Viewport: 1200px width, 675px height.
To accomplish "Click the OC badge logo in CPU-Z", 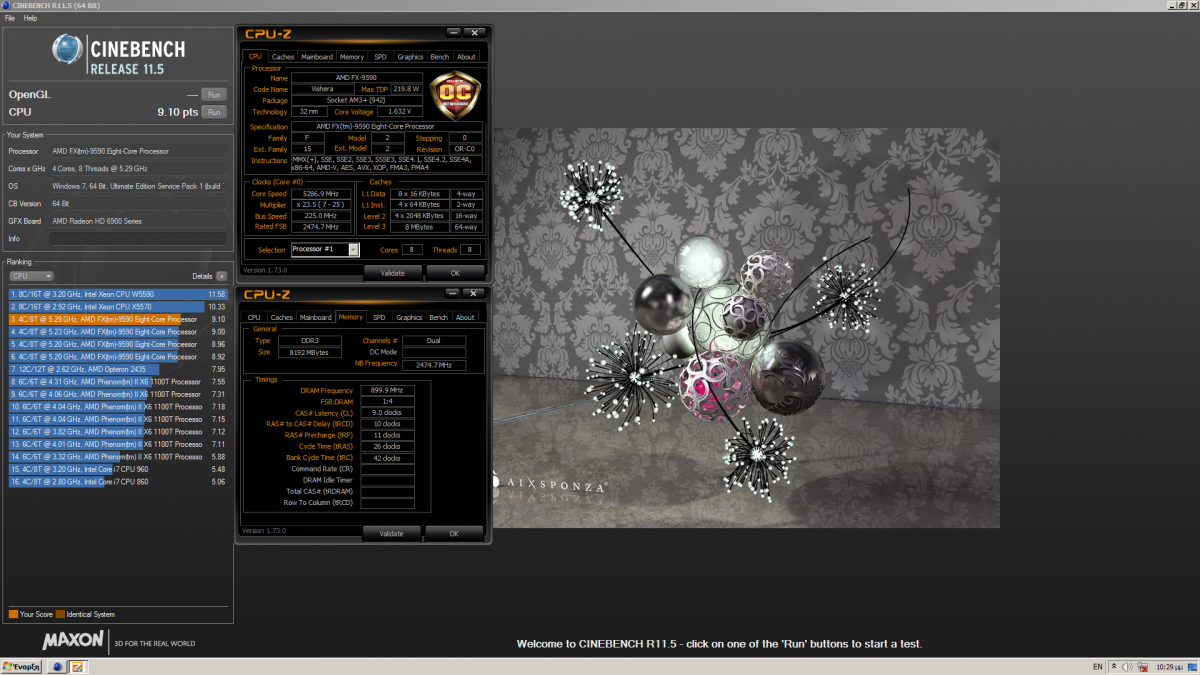I will (455, 96).
